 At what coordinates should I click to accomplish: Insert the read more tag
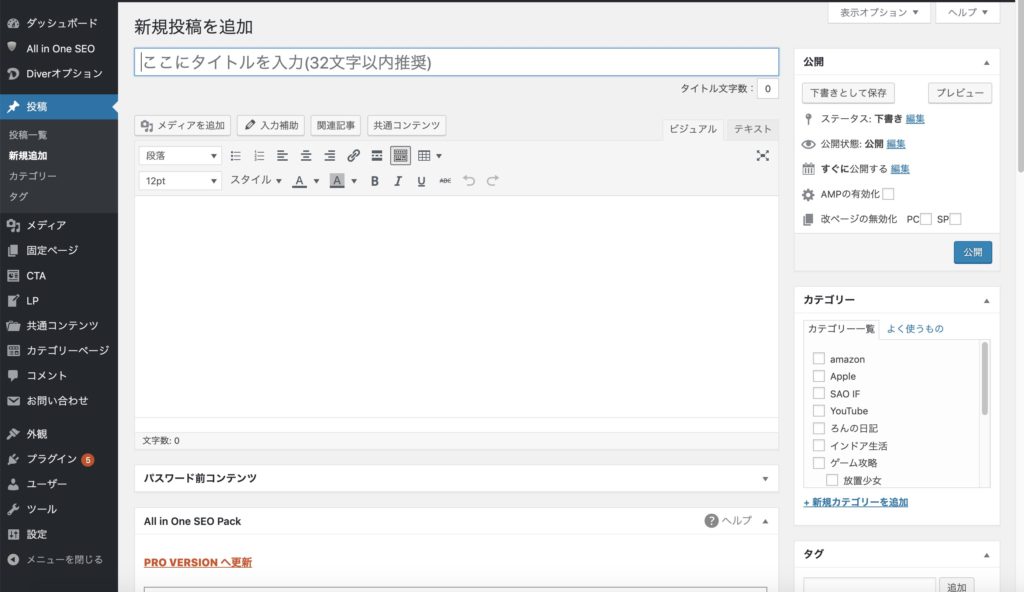[376, 156]
